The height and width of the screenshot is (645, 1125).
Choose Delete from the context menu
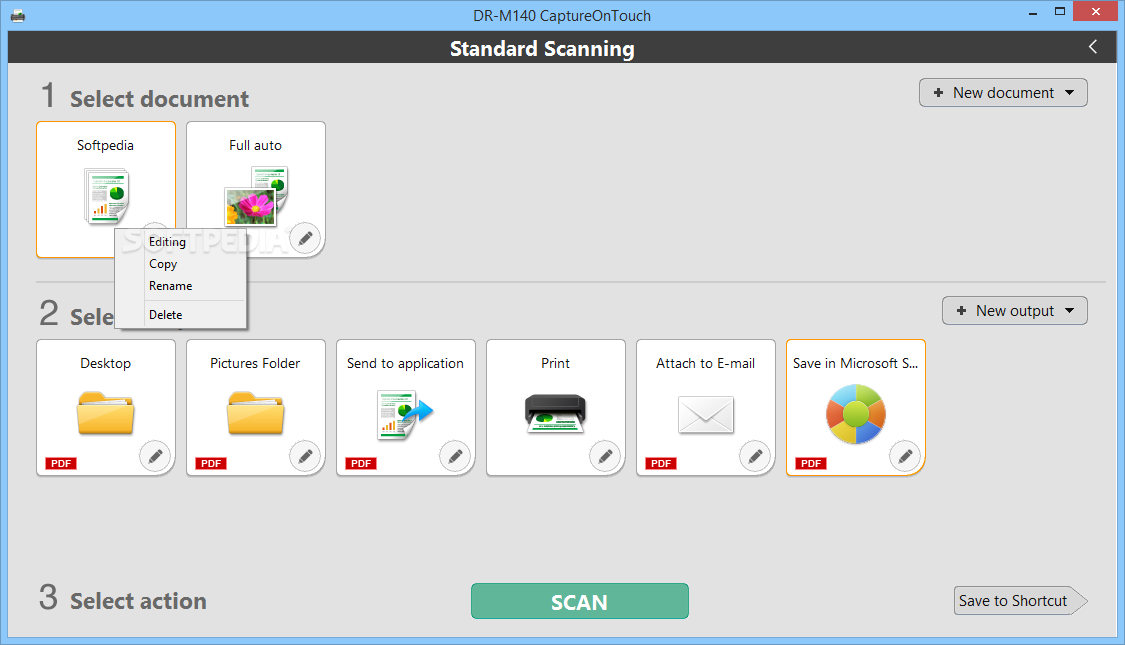[166, 315]
